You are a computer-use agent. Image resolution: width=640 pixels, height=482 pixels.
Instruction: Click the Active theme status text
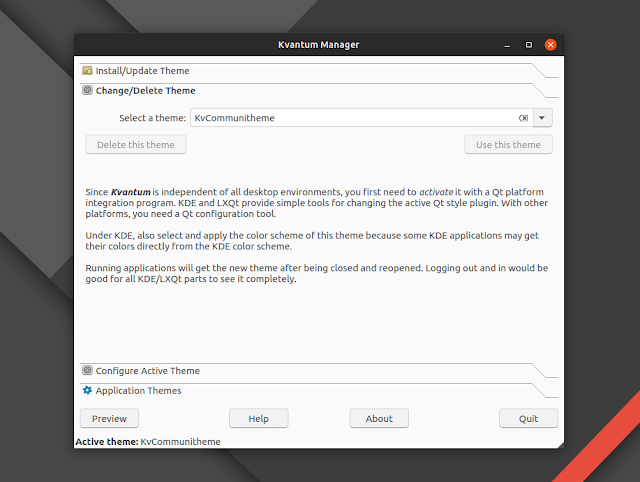(x=148, y=441)
